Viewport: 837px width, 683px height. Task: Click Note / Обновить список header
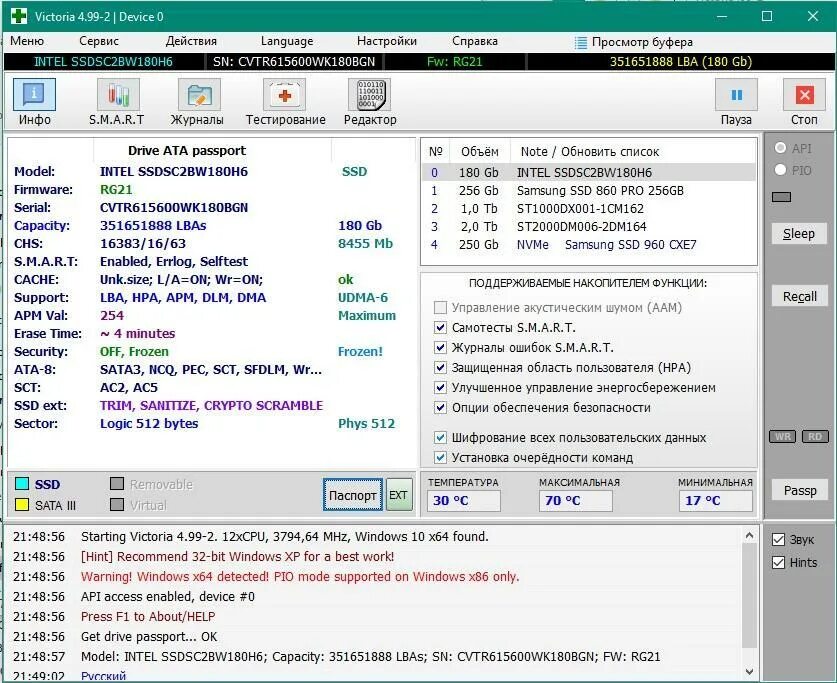(x=589, y=152)
